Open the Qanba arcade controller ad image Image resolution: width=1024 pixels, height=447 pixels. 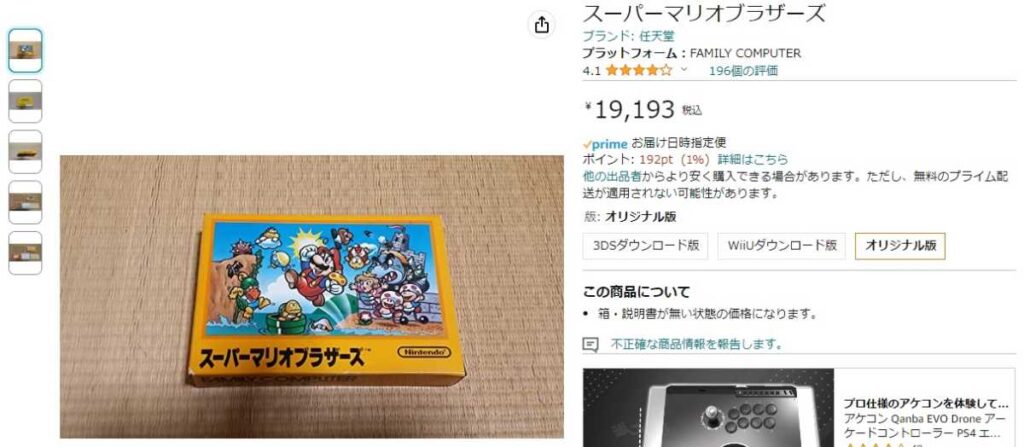click(x=709, y=408)
